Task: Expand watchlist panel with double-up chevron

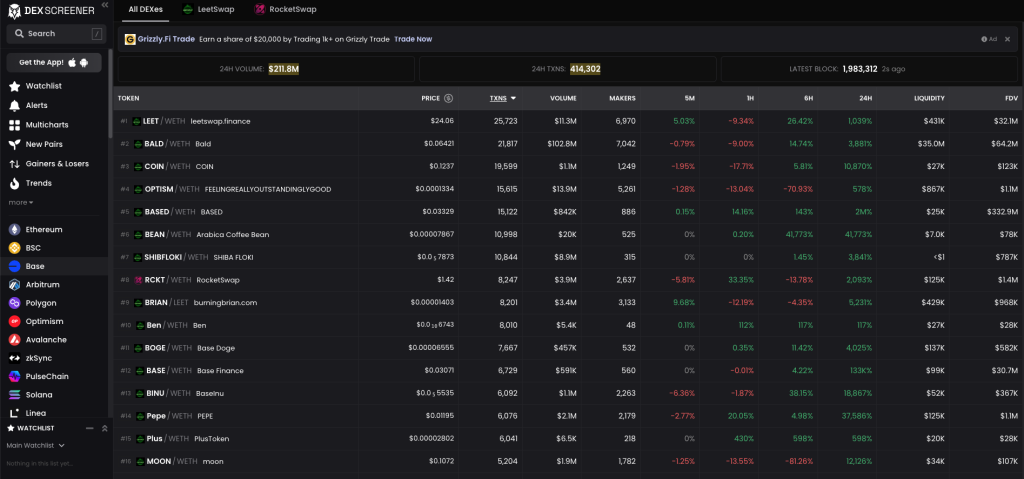Action: point(104,428)
